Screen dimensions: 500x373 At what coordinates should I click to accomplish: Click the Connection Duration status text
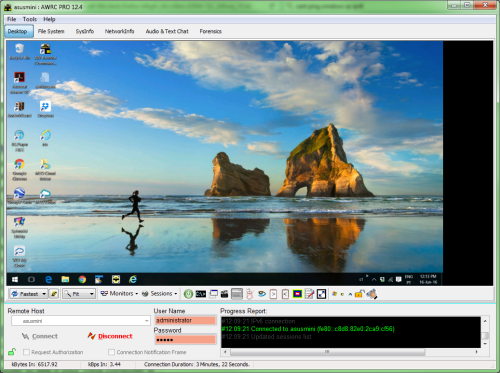click(197, 364)
